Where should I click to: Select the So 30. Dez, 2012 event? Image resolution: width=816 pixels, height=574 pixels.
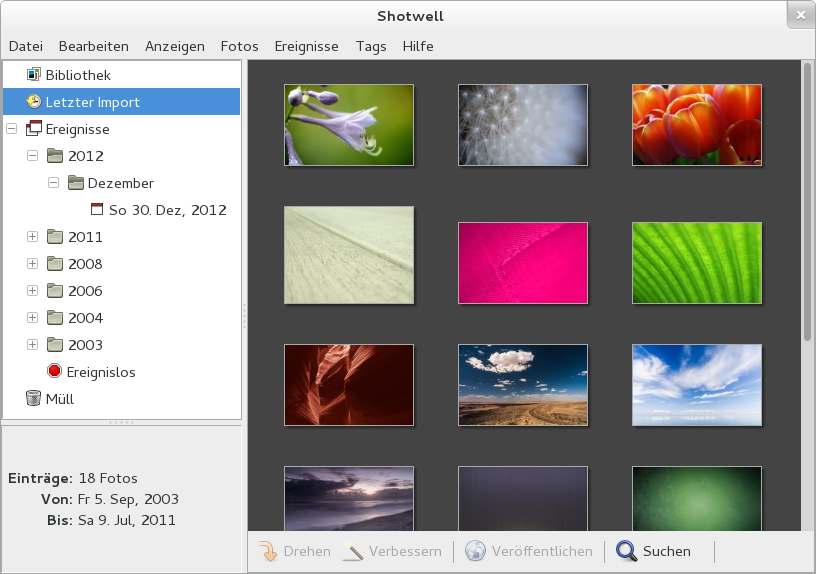(x=167, y=210)
